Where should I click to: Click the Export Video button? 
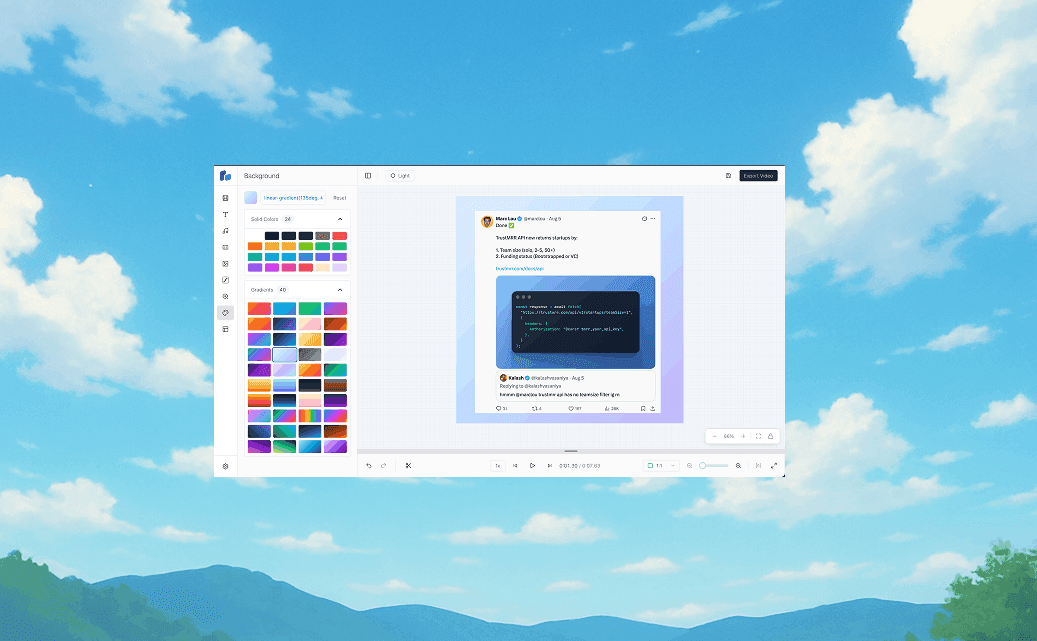point(758,176)
